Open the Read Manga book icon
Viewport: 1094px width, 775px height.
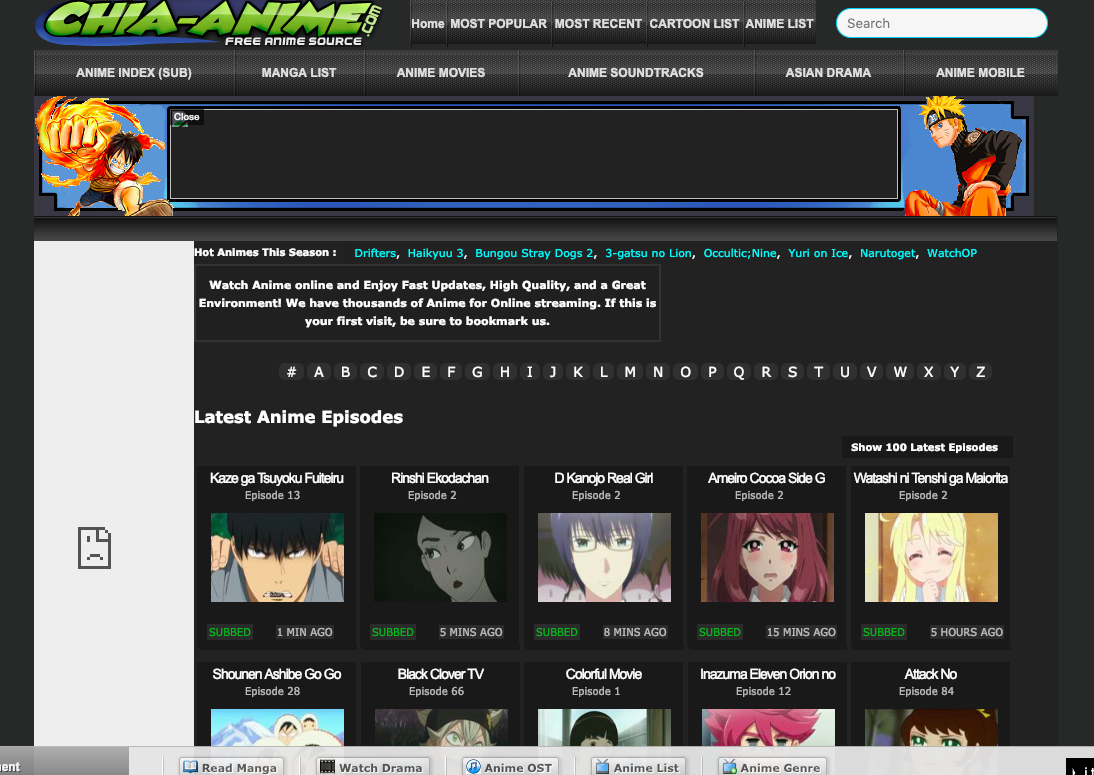(x=190, y=767)
